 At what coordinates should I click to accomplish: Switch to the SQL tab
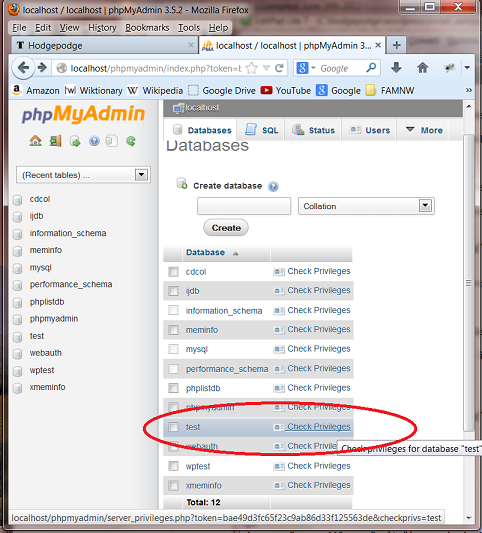tap(262, 130)
